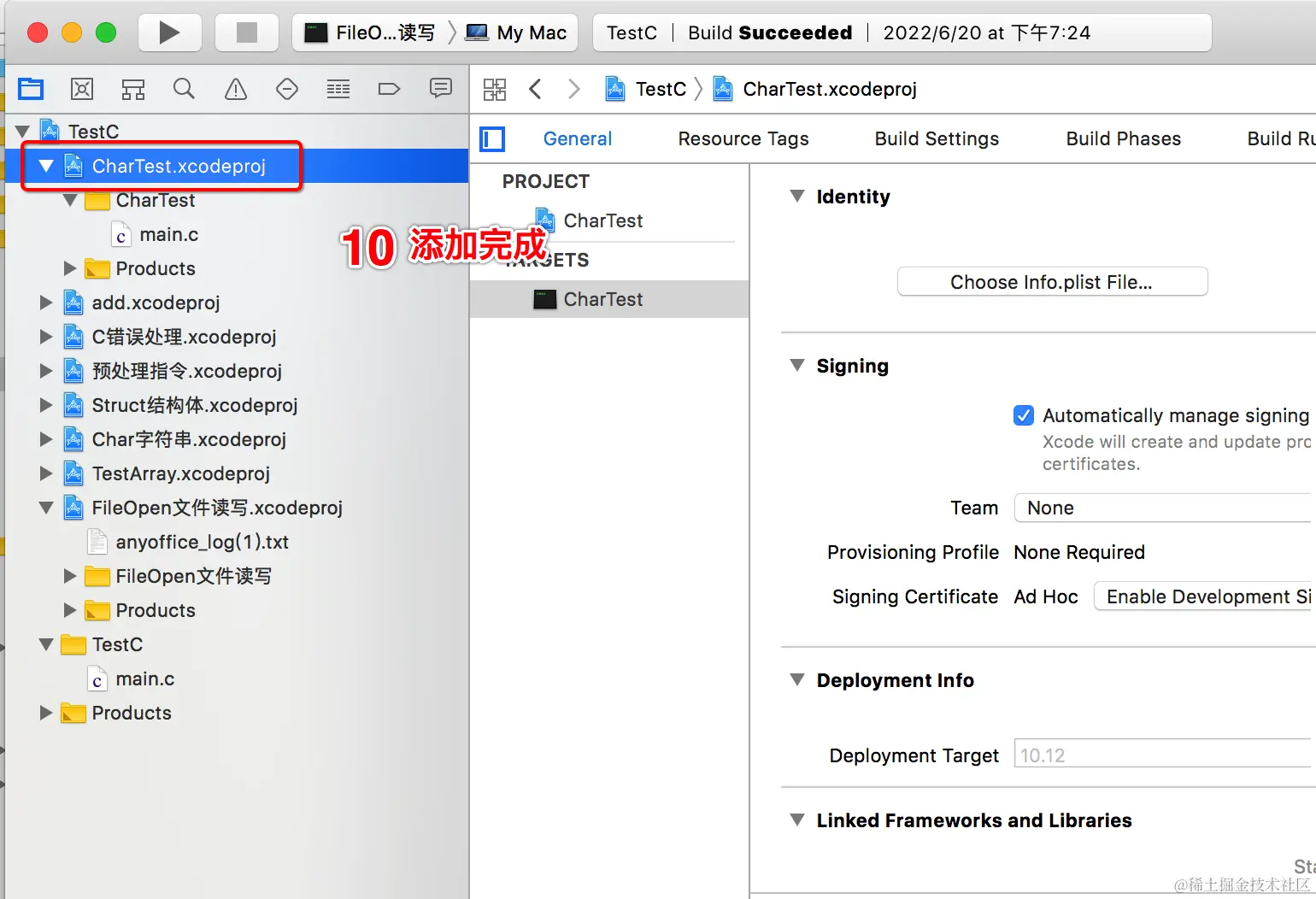Go back in editor history
Viewport: 1316px width, 899px height.
535,89
